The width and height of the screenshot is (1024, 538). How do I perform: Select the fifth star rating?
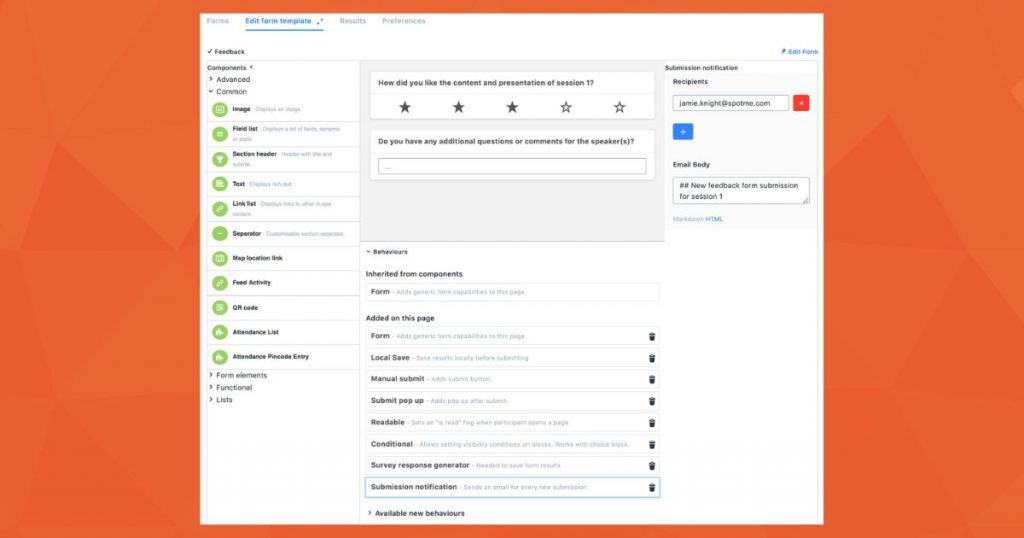(x=619, y=107)
